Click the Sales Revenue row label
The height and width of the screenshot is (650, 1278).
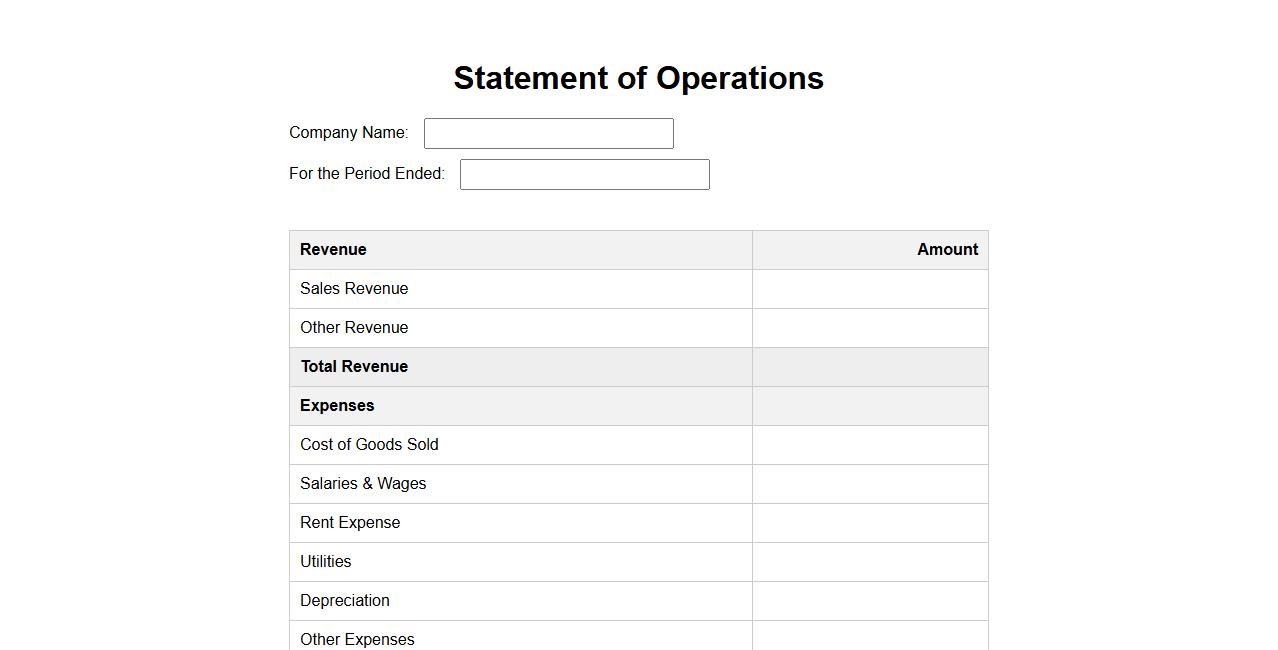tap(354, 289)
